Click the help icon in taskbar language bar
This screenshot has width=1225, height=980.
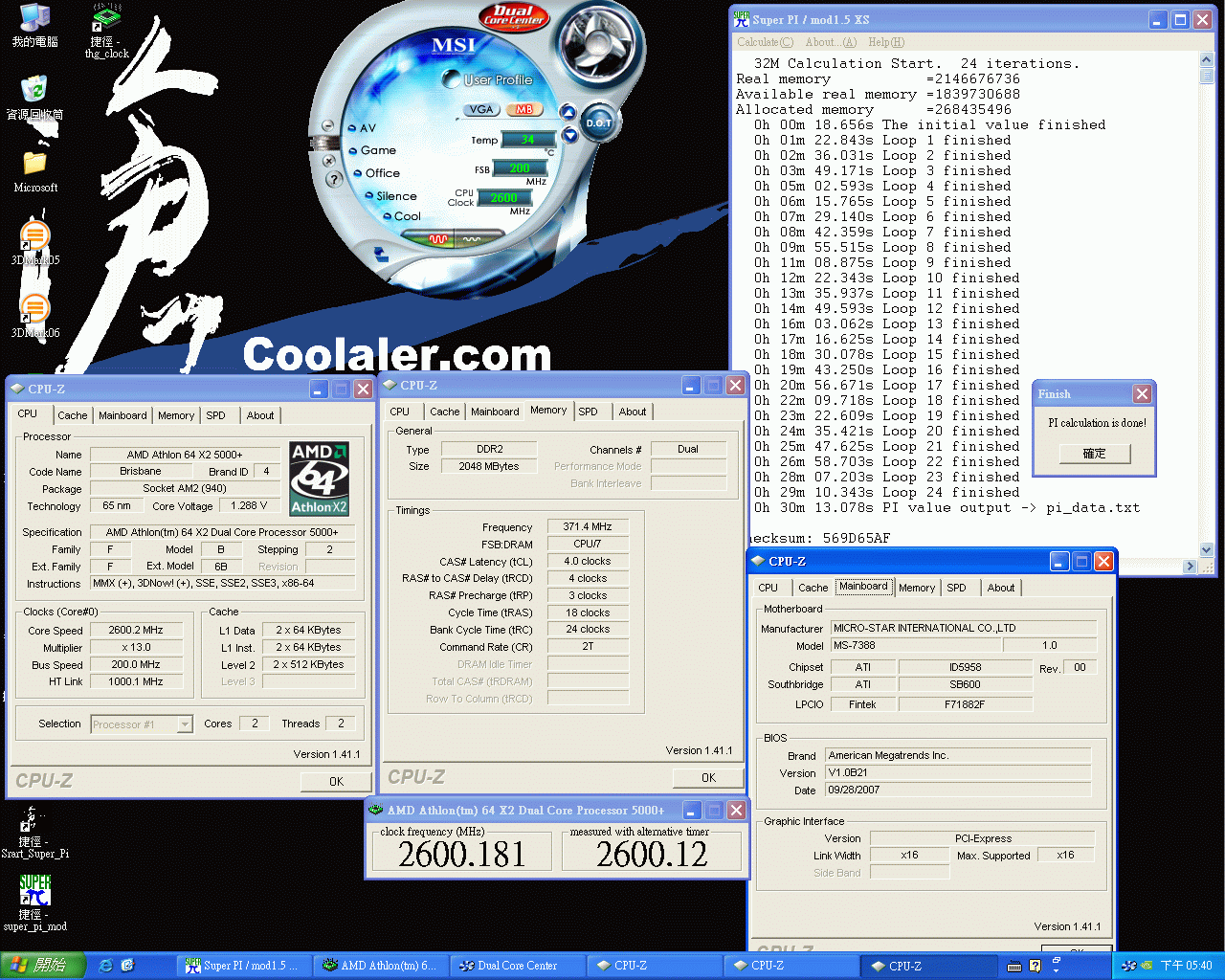(x=1035, y=966)
